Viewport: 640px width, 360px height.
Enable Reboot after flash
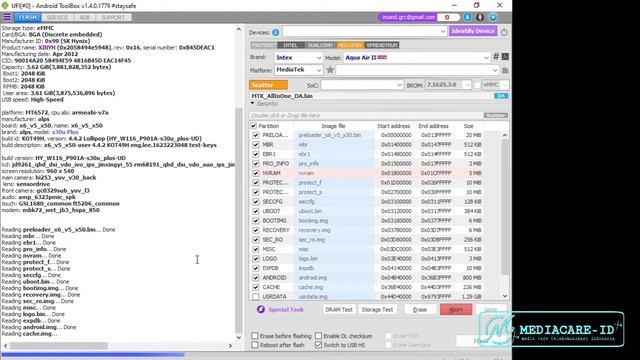pos(255,345)
